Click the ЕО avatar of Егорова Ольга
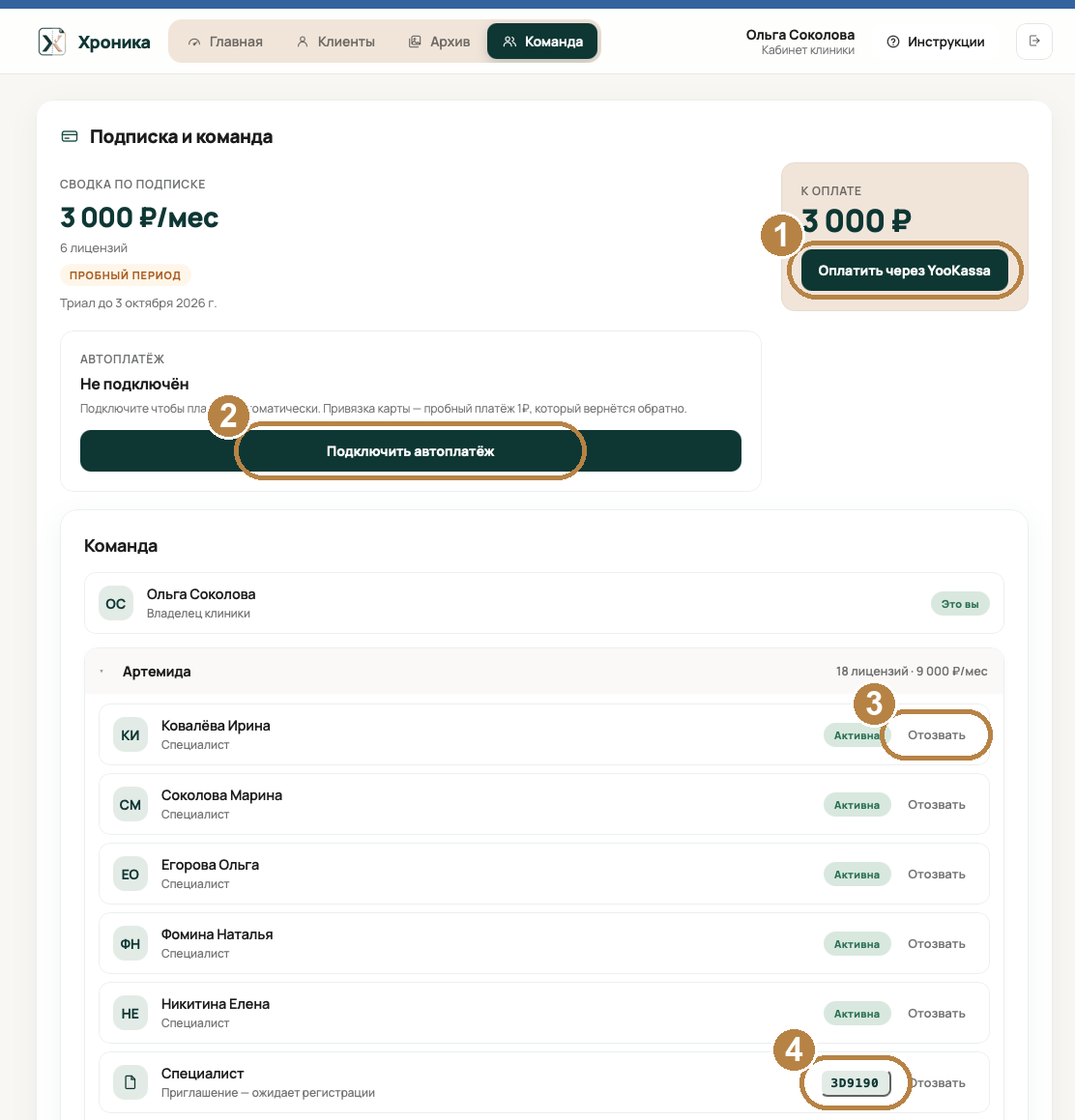1075x1120 pixels. [131, 875]
